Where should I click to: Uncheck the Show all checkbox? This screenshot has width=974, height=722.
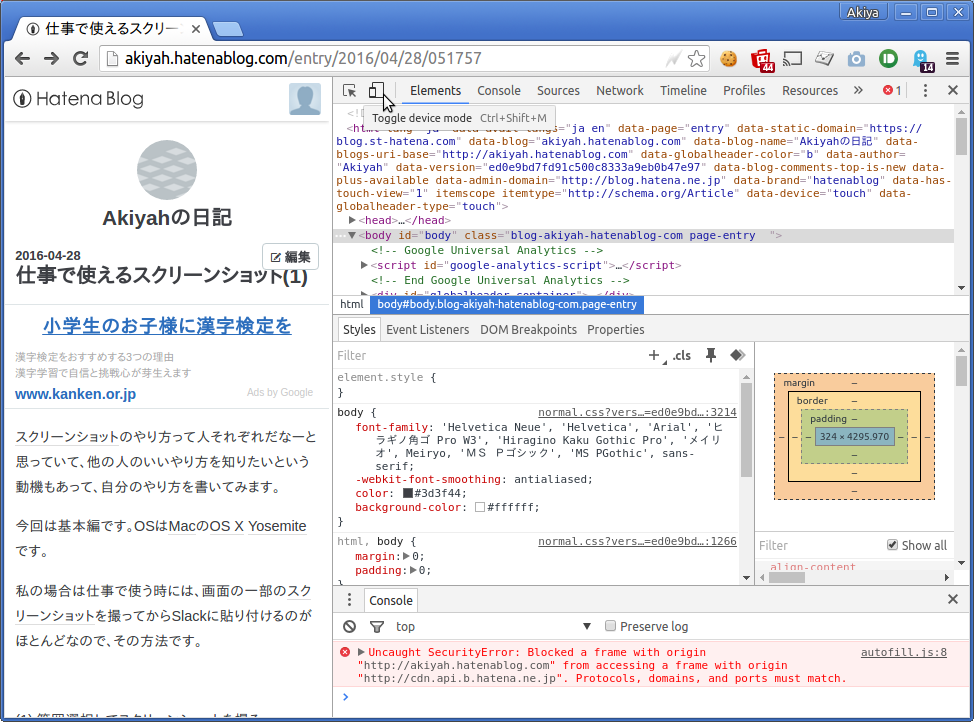(x=892, y=545)
